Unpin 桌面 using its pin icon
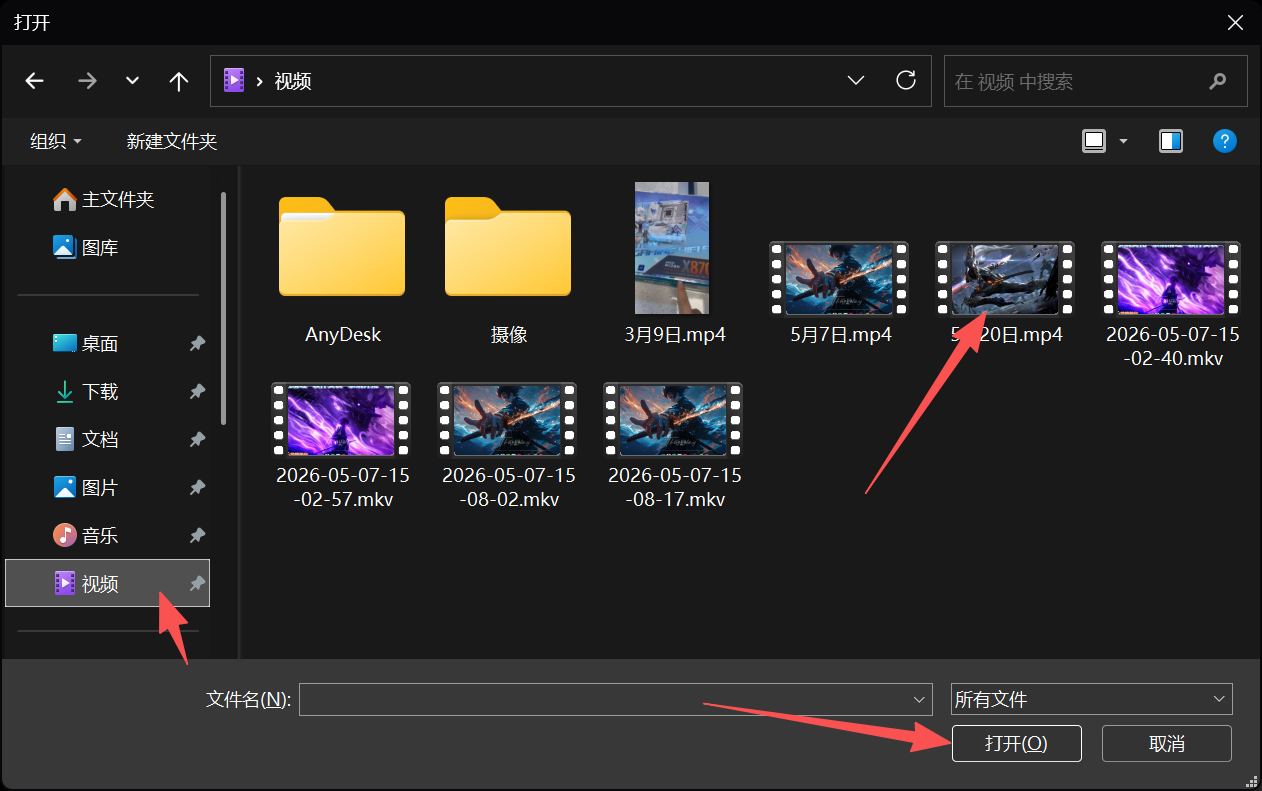The width and height of the screenshot is (1262, 791). 197,344
